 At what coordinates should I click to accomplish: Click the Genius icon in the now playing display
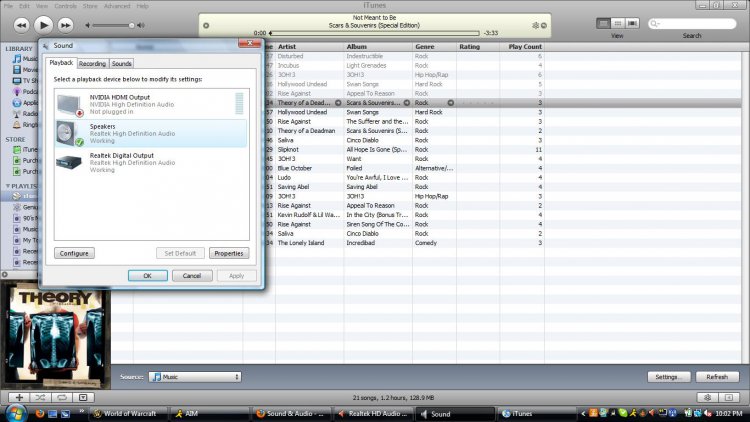[x=535, y=25]
